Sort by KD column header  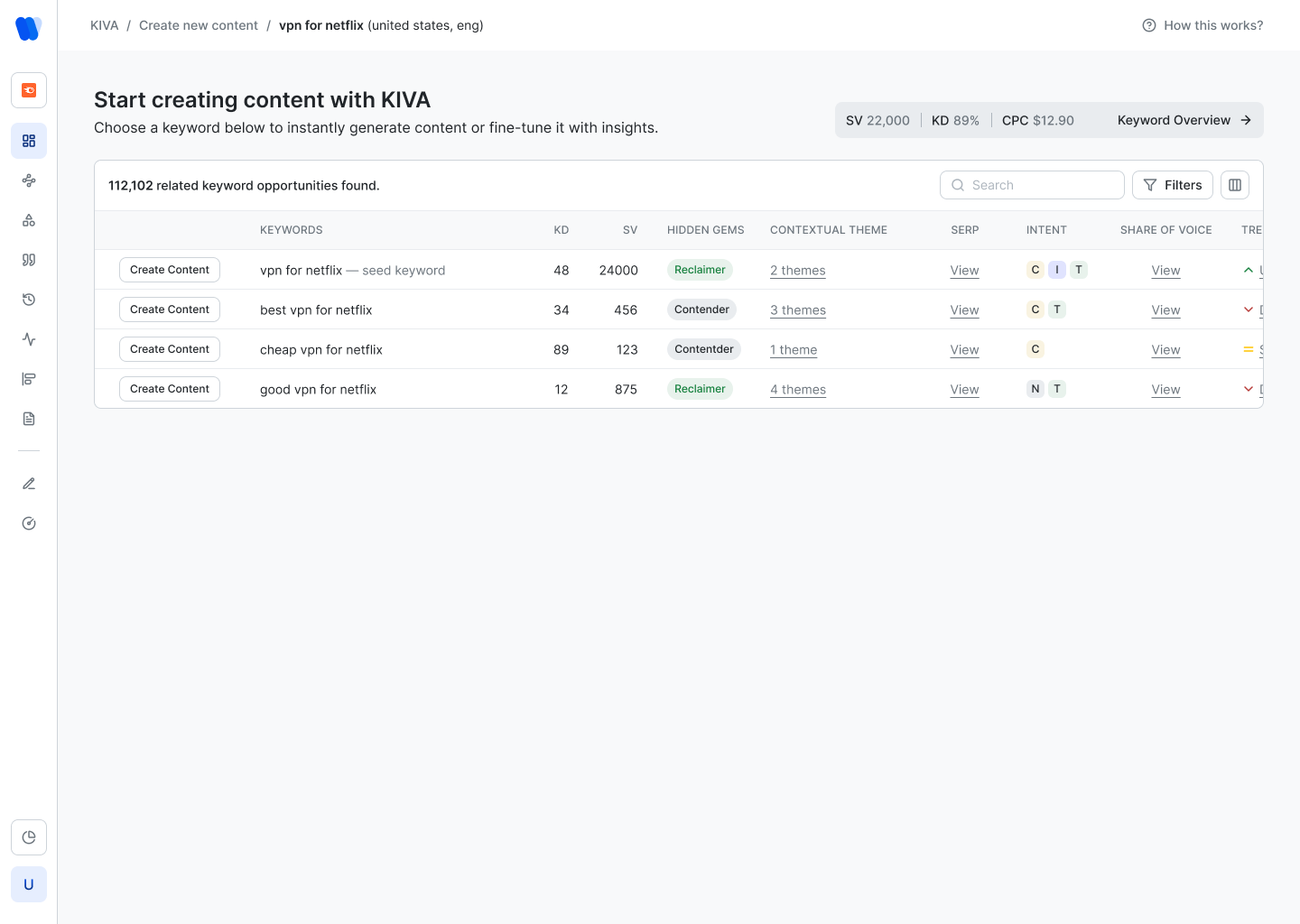pyautogui.click(x=562, y=230)
